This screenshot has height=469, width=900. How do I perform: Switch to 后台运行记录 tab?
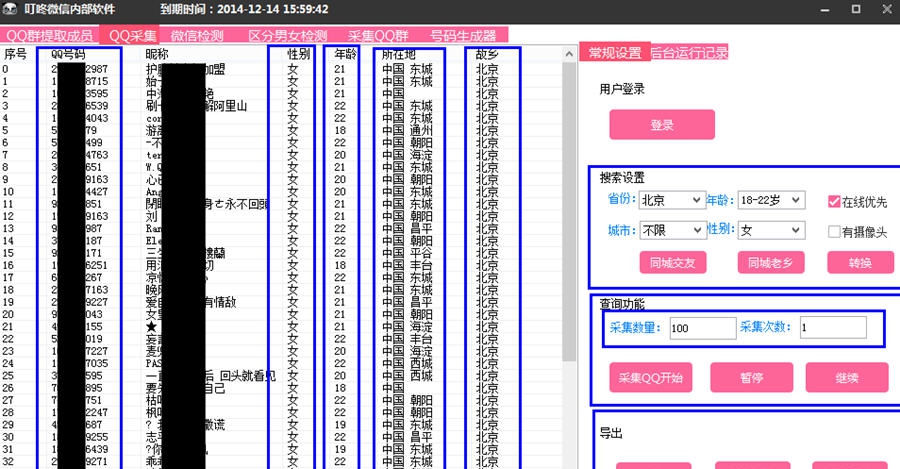tap(689, 53)
